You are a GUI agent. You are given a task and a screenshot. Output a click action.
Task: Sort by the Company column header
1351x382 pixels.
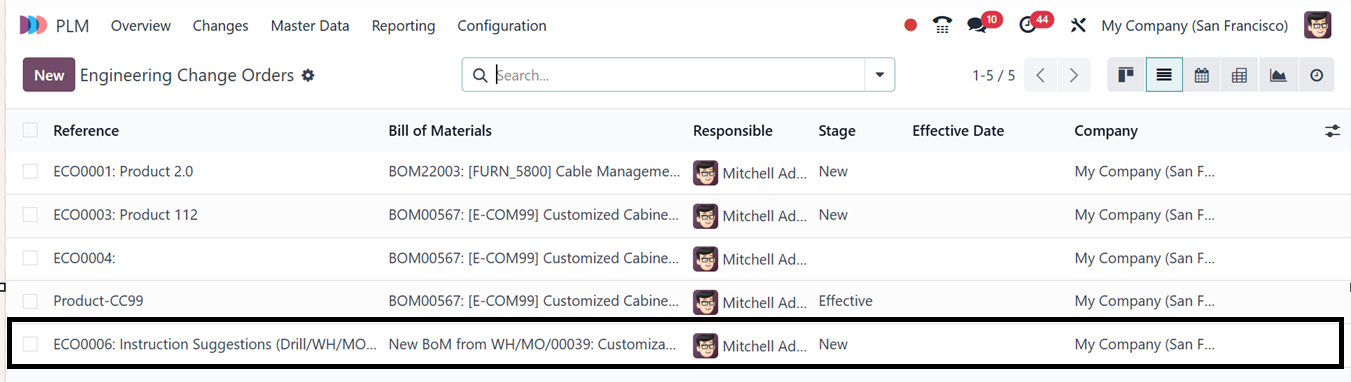pos(1106,131)
